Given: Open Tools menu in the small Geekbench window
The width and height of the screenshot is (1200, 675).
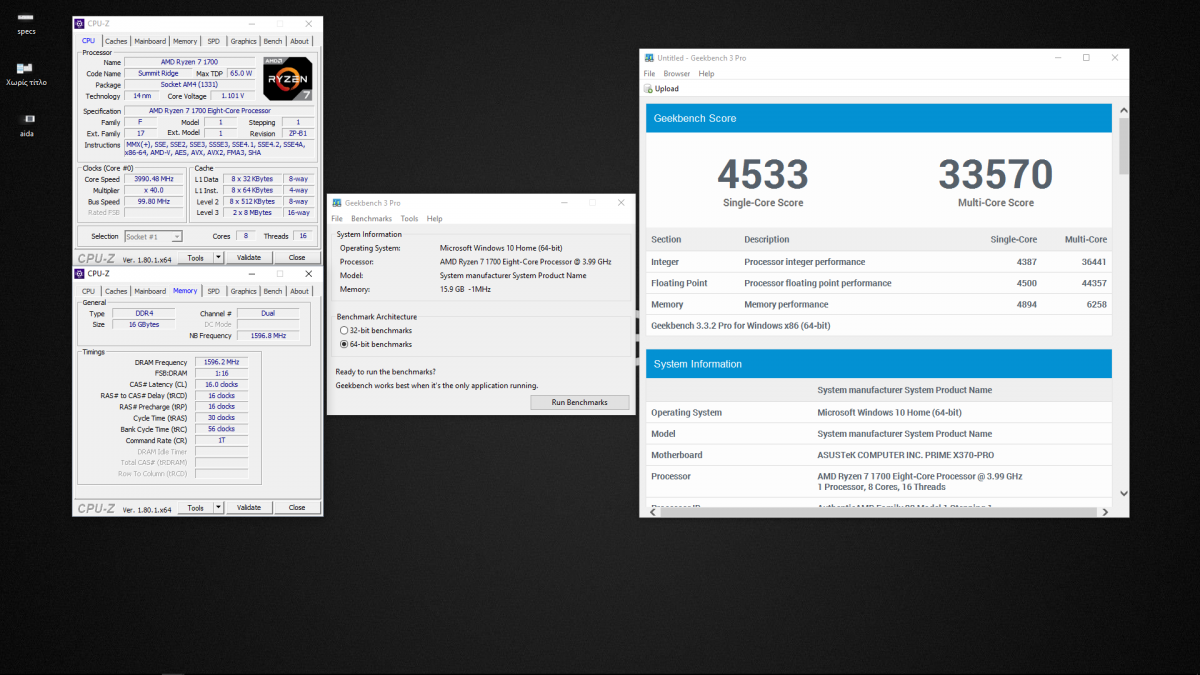Looking at the screenshot, I should 409,218.
